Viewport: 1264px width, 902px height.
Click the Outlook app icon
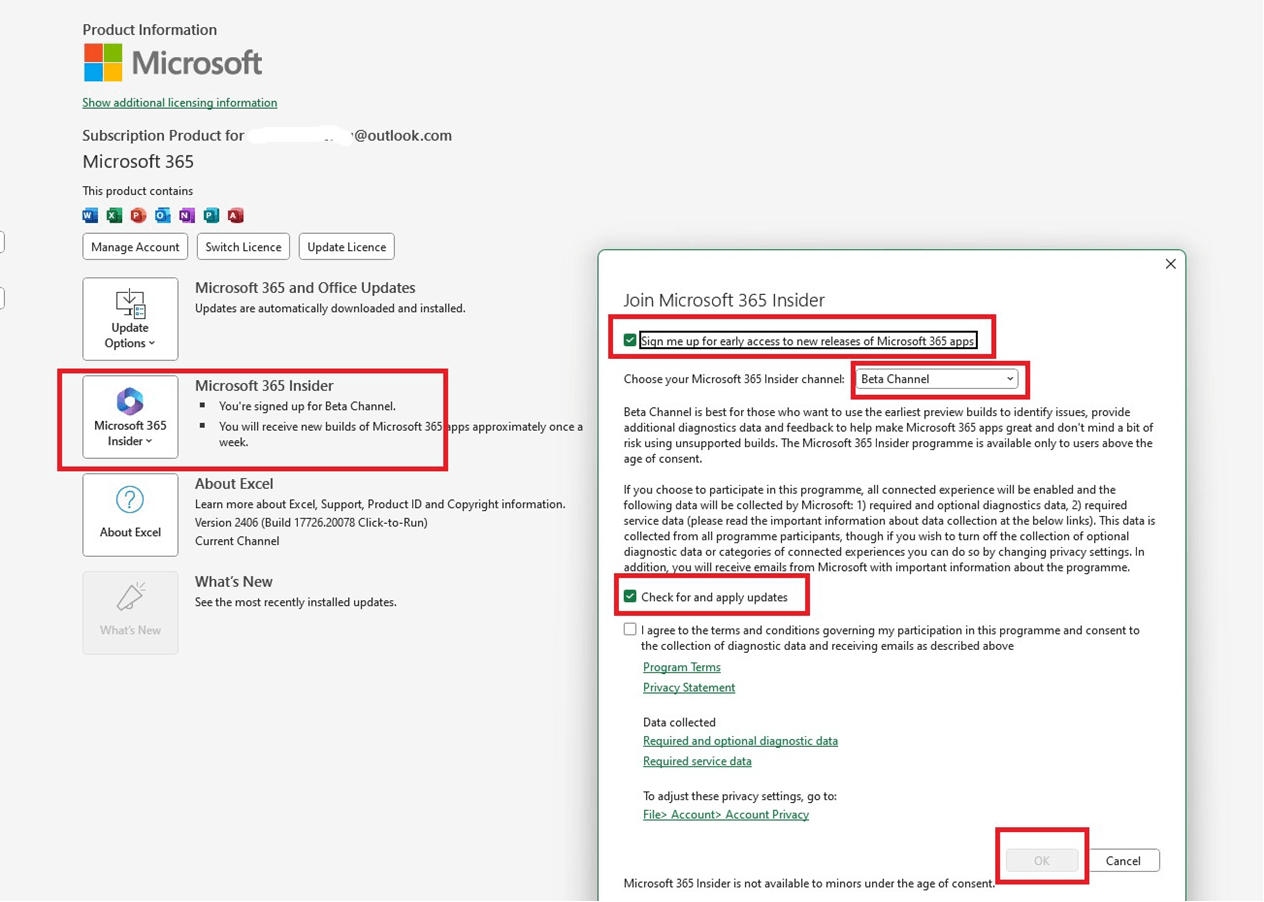(162, 215)
